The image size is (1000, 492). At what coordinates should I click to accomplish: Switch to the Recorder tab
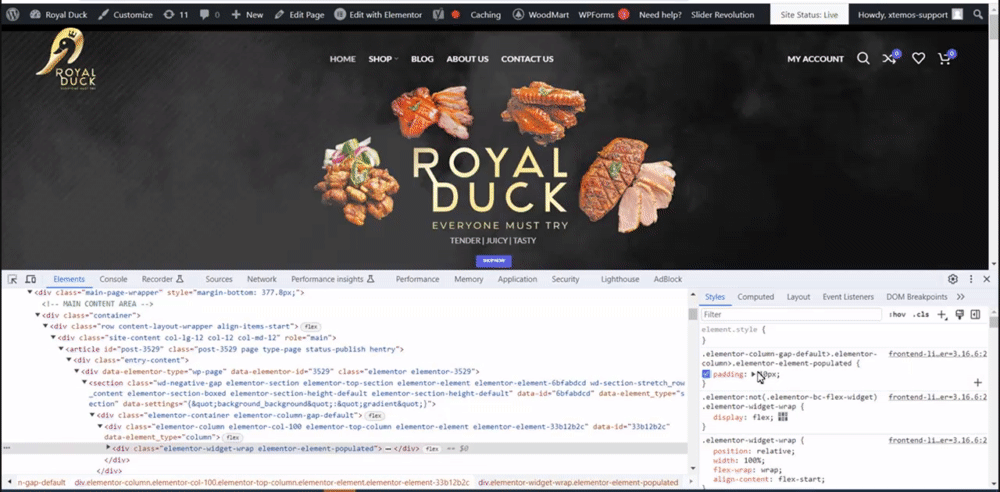pos(163,279)
